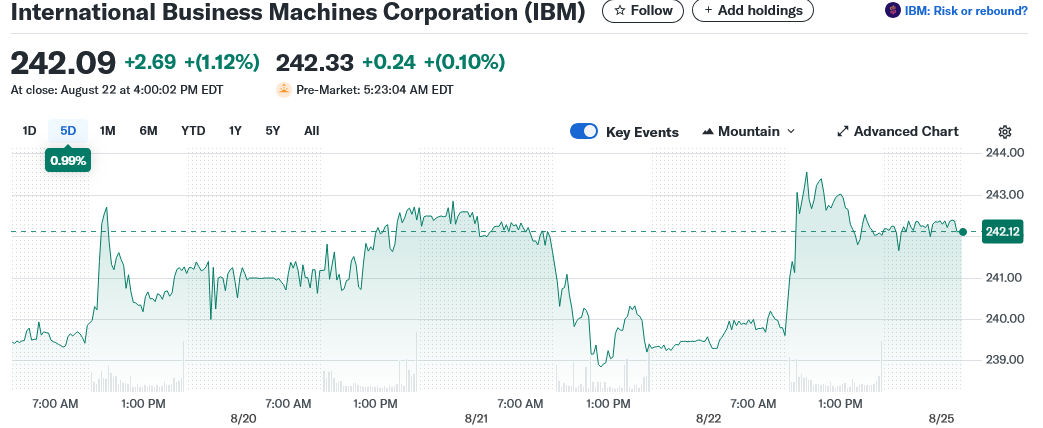Click the pre-market sunrise icon
This screenshot has height=428, width=1043.
284,89
